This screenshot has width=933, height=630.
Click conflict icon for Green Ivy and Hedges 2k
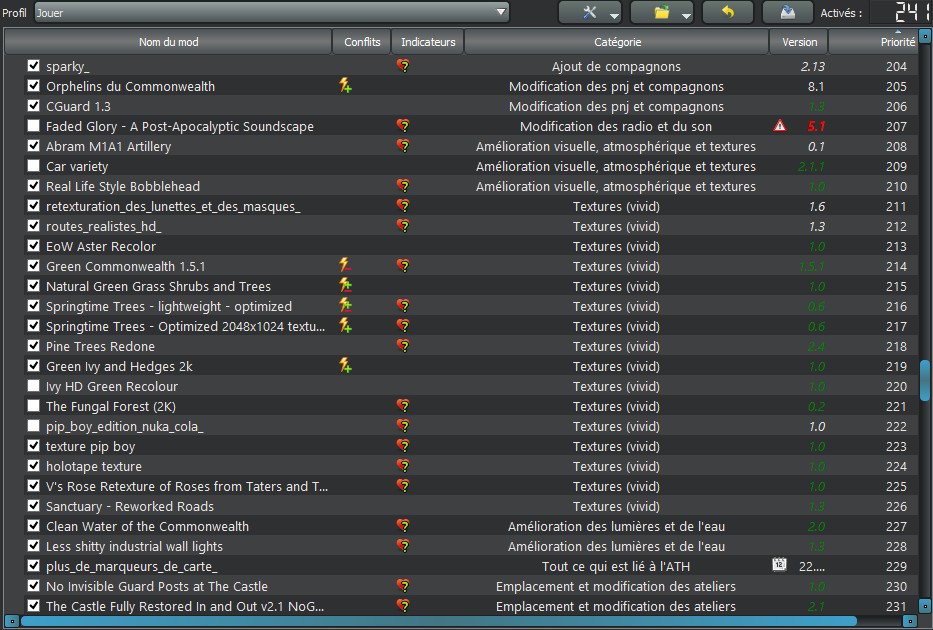coord(345,366)
